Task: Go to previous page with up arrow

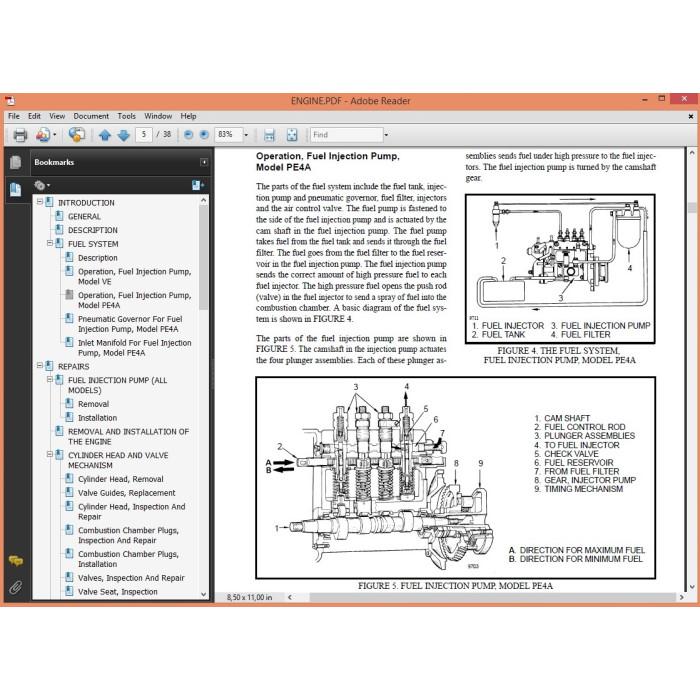Action: pos(105,135)
